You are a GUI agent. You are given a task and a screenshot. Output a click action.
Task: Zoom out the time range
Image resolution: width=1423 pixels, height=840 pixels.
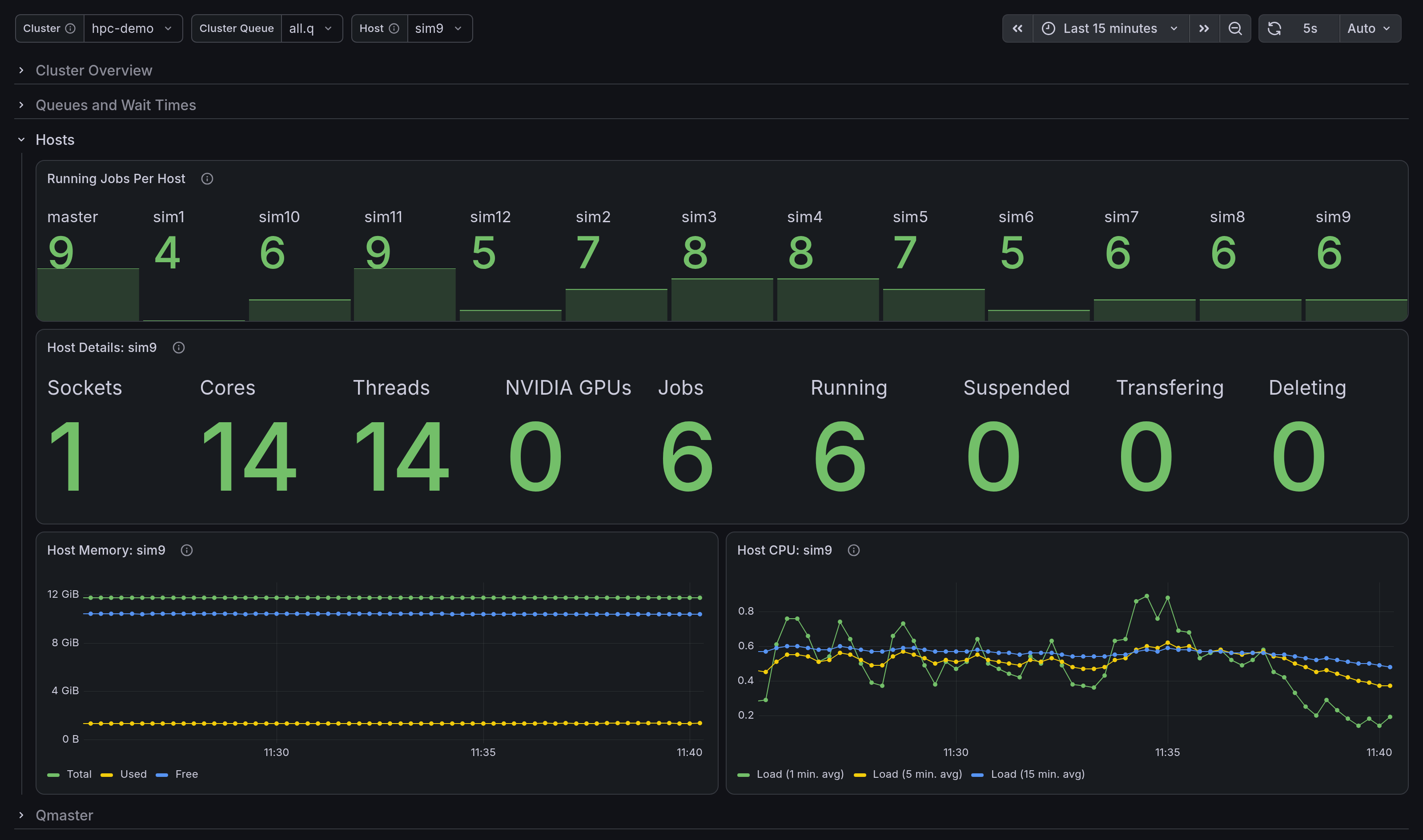pyautogui.click(x=1235, y=28)
